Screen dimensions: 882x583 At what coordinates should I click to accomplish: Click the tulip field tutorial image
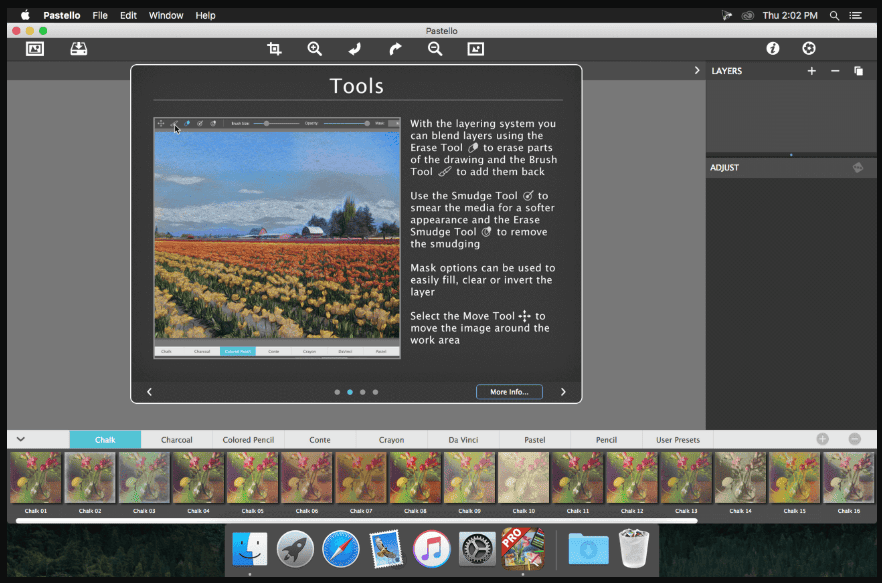pos(277,235)
